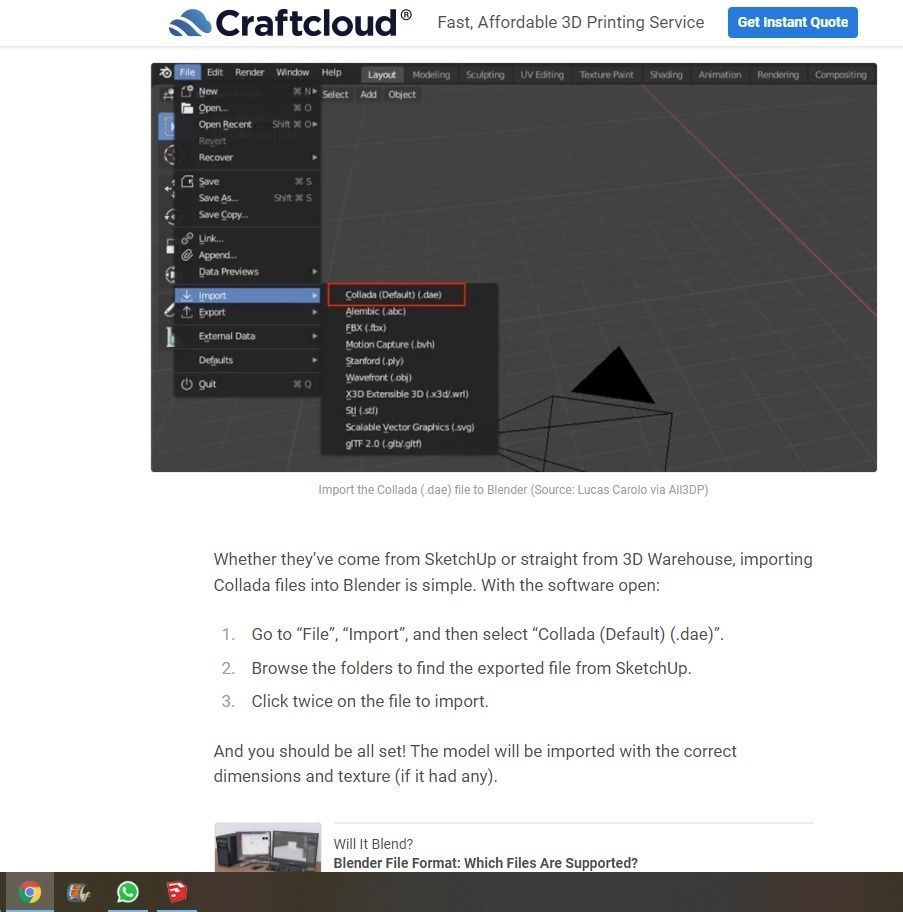Choose Save As... in File menu
This screenshot has width=903, height=912.
248,198
